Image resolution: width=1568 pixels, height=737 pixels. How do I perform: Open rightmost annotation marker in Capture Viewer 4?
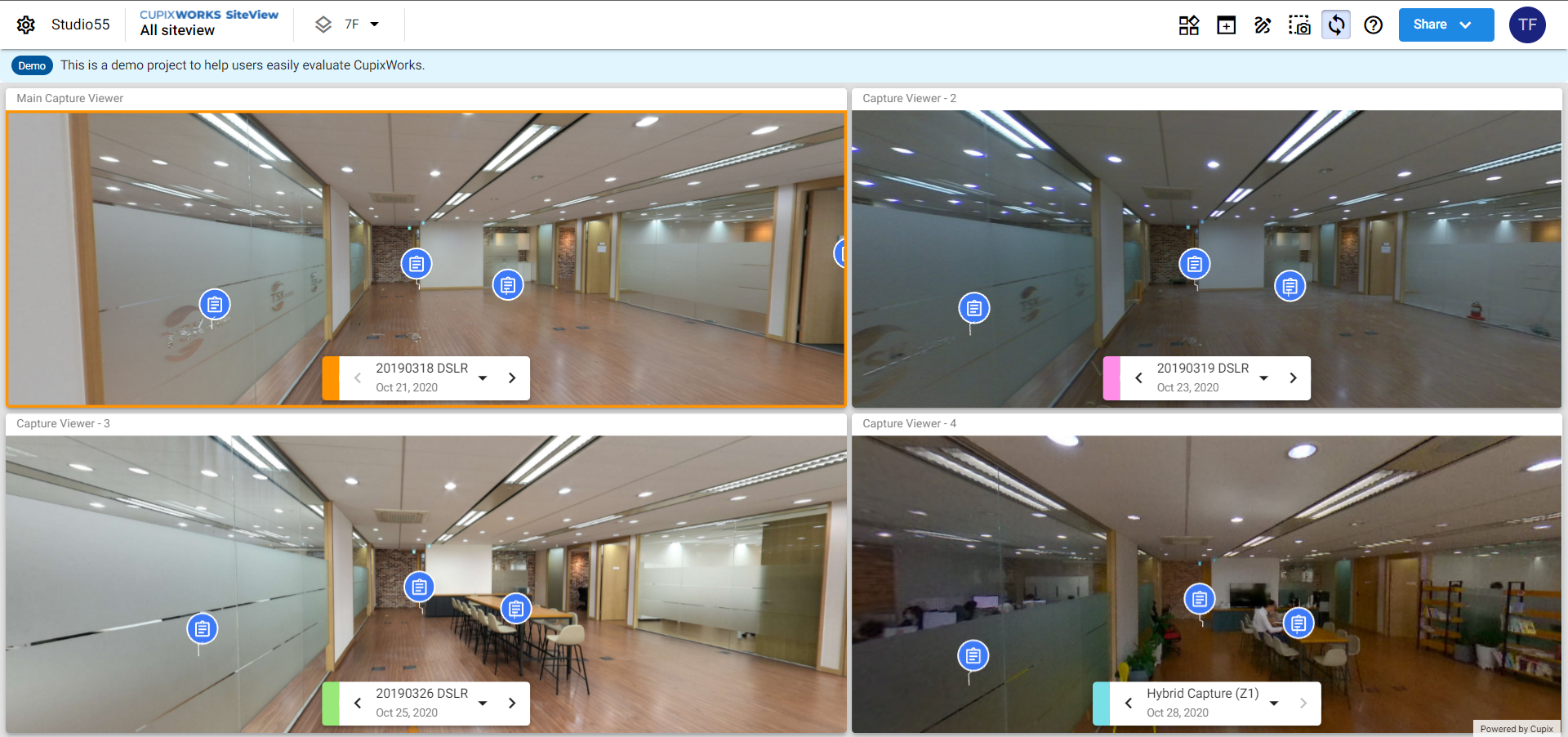pyautogui.click(x=1298, y=623)
